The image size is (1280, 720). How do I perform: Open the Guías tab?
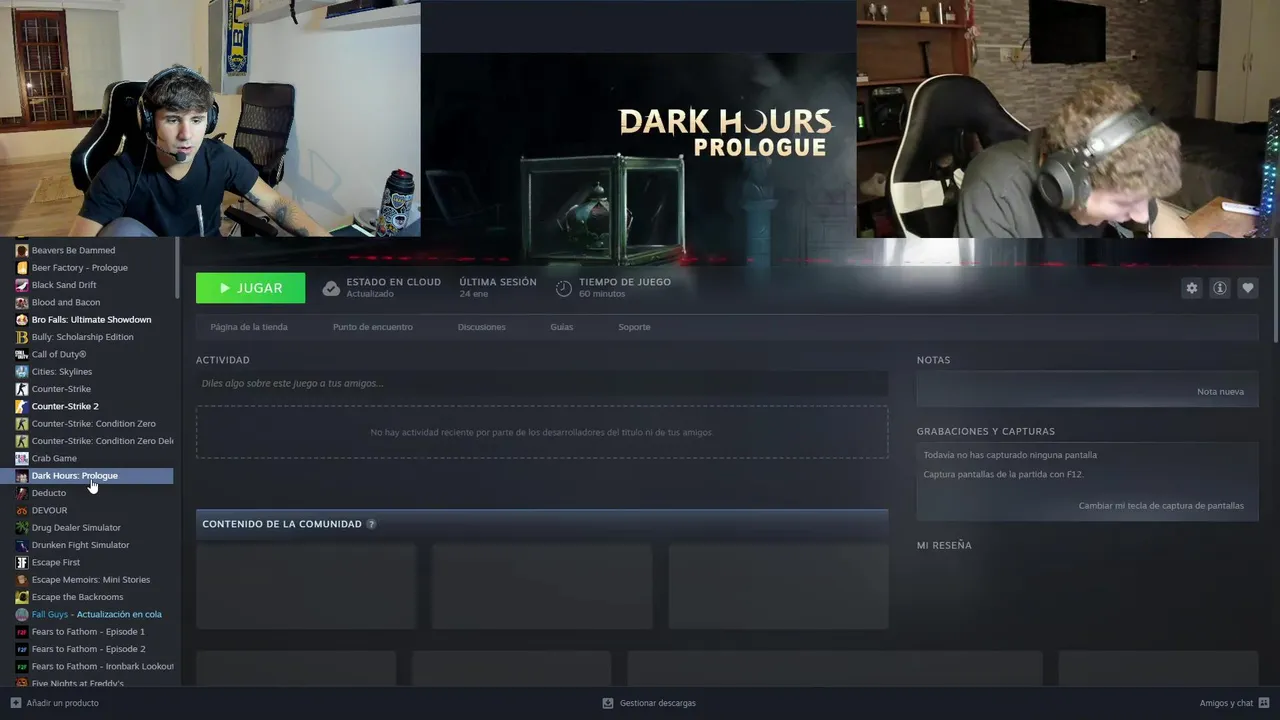[561, 327]
